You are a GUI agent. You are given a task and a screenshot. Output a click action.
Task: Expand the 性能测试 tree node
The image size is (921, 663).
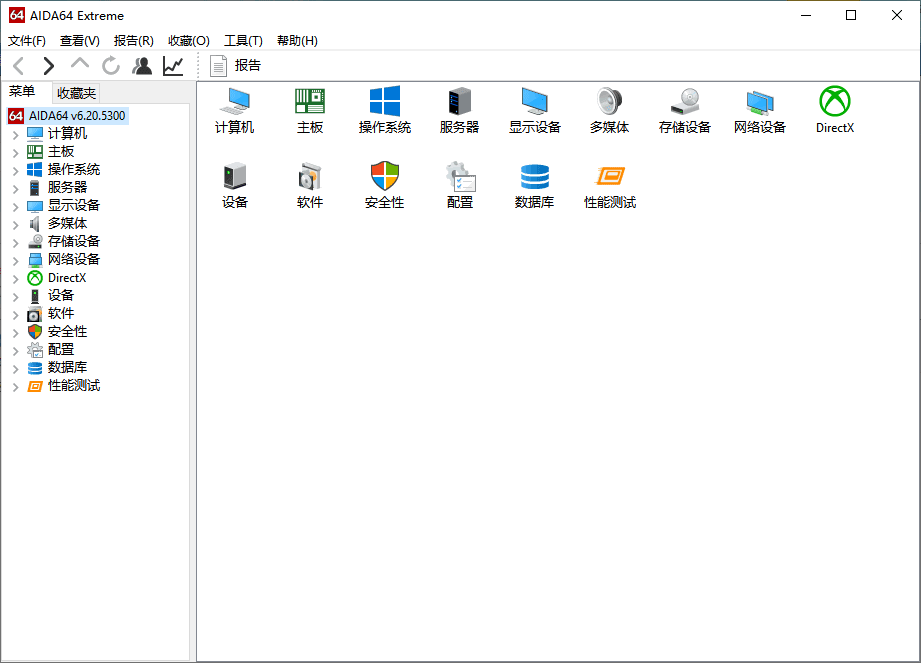[16, 387]
